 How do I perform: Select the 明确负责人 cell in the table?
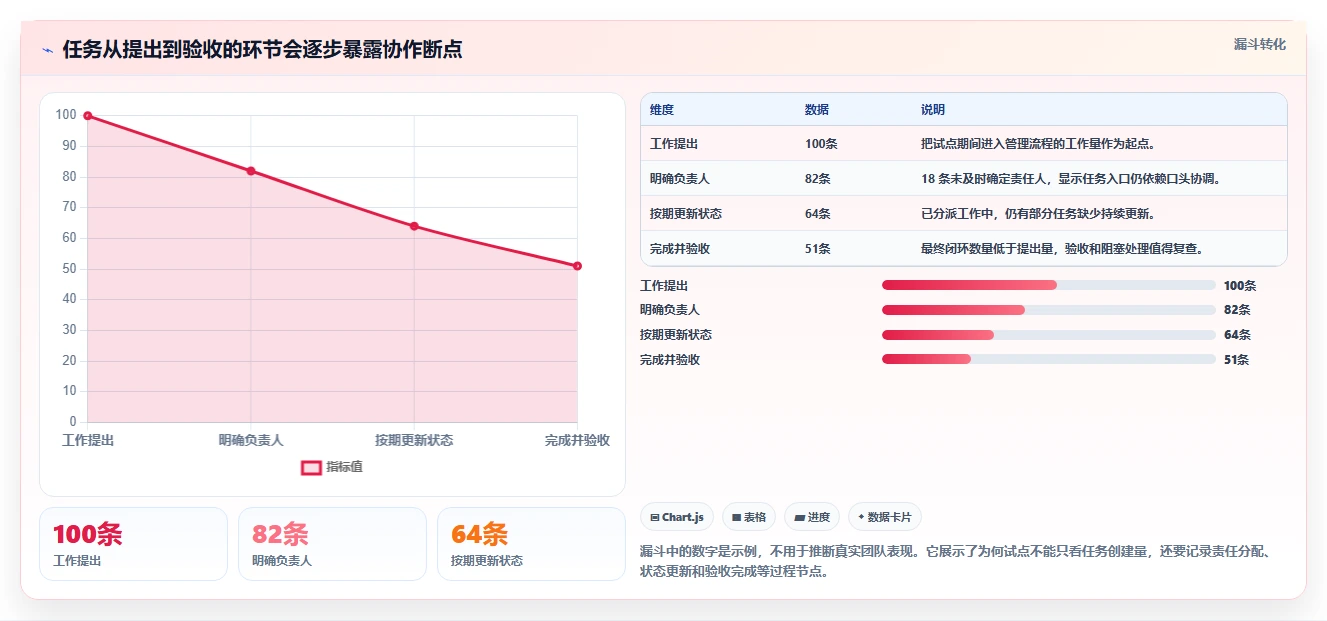pos(680,179)
